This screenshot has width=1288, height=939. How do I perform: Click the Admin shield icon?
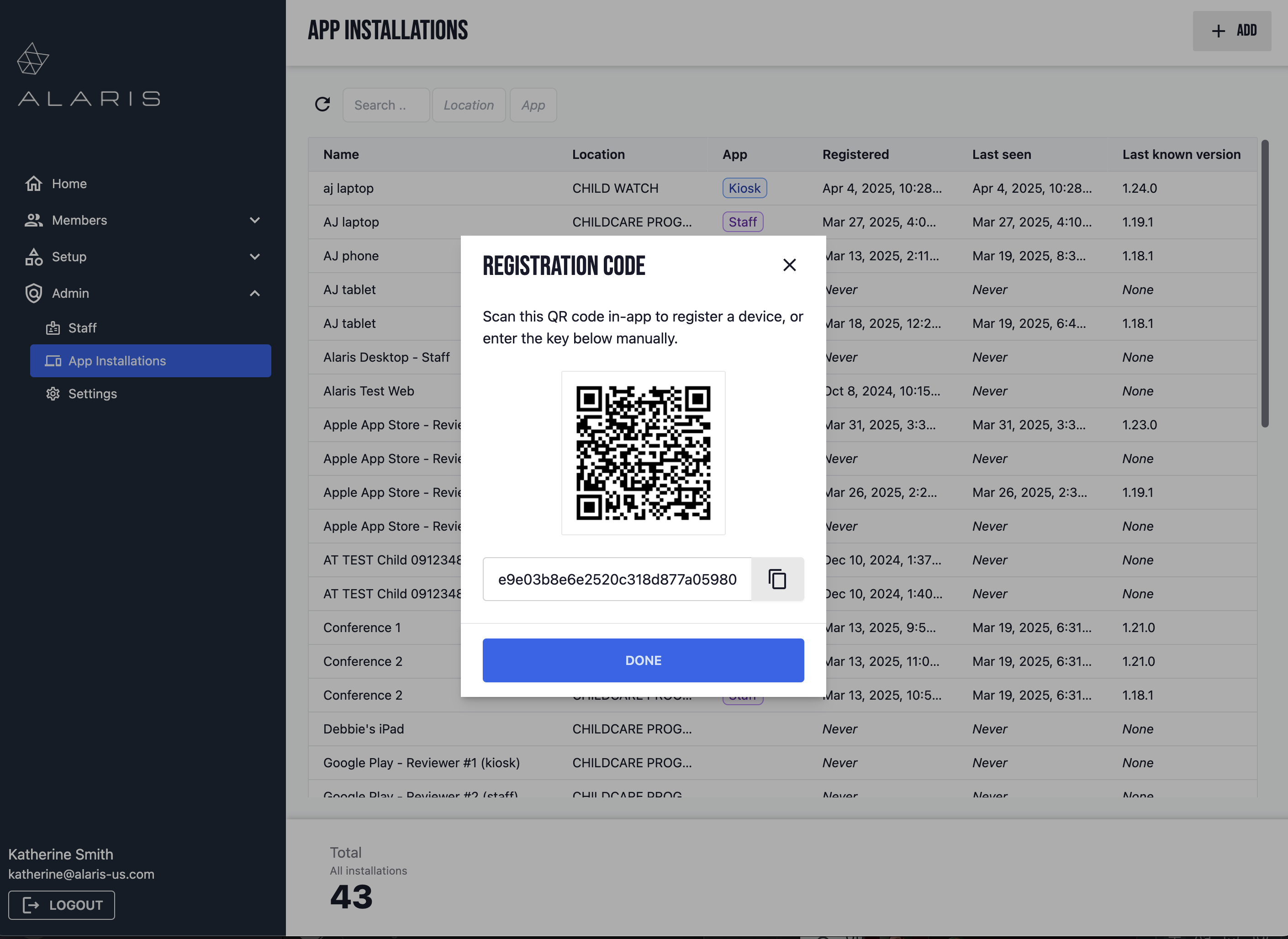point(33,293)
